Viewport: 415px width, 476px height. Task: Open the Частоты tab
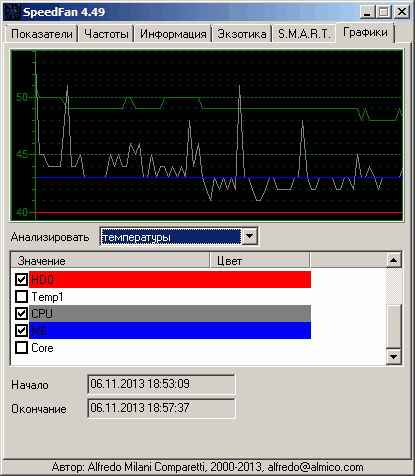[x=106, y=34]
